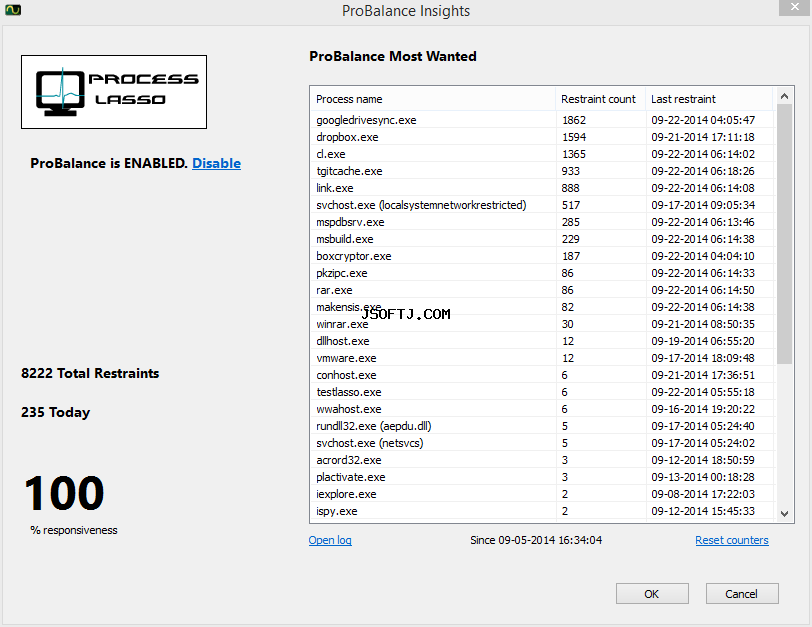Screen dimensions: 812x627
Task: Click timestamp 09-22-2014 04:05:47
Action: (x=703, y=120)
